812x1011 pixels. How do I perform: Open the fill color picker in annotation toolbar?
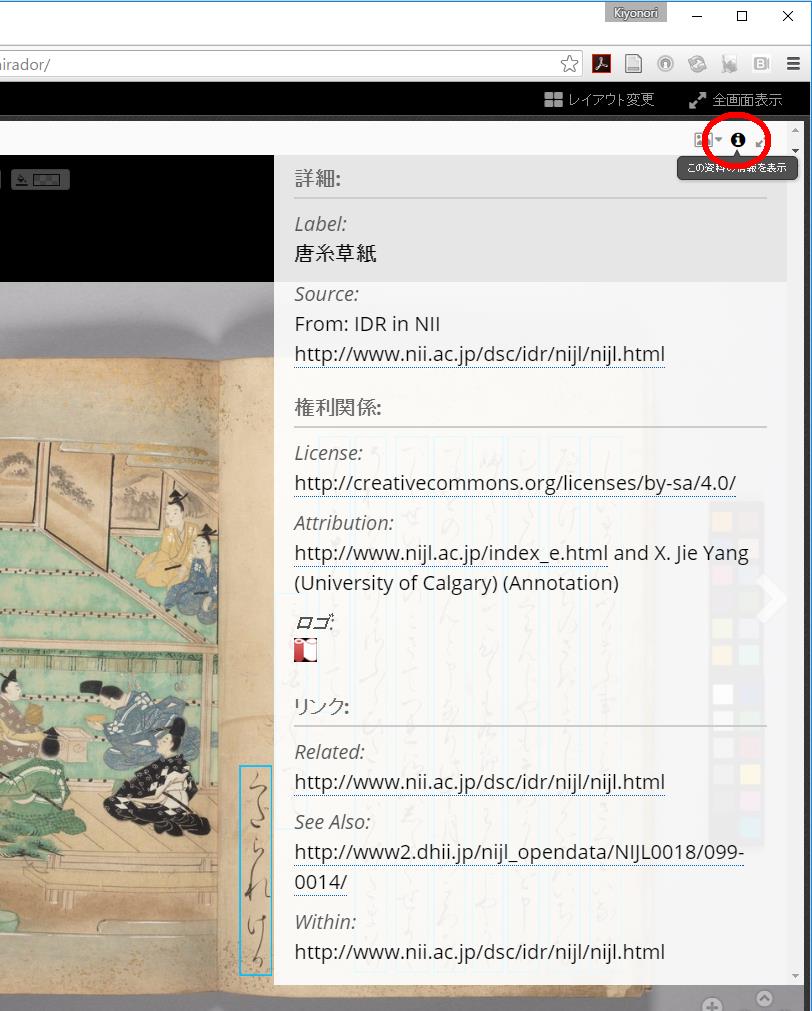tap(39, 180)
